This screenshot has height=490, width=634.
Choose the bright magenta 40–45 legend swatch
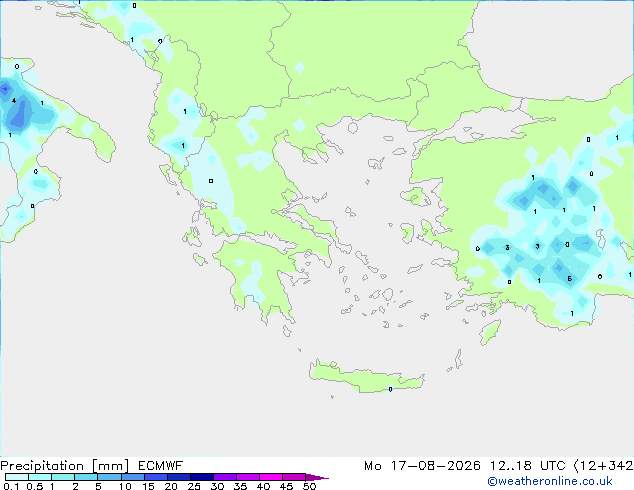pyautogui.click(x=271, y=477)
